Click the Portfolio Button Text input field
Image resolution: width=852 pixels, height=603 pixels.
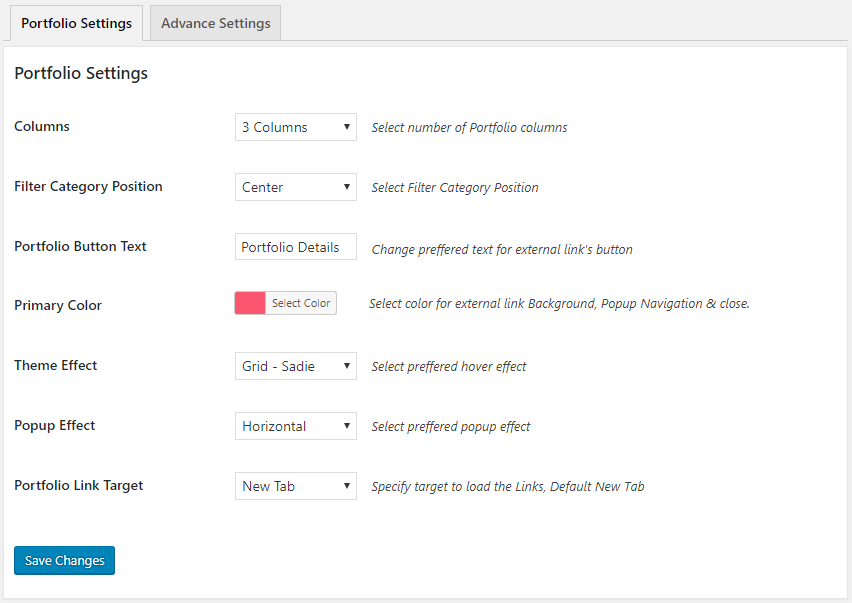[x=295, y=247]
